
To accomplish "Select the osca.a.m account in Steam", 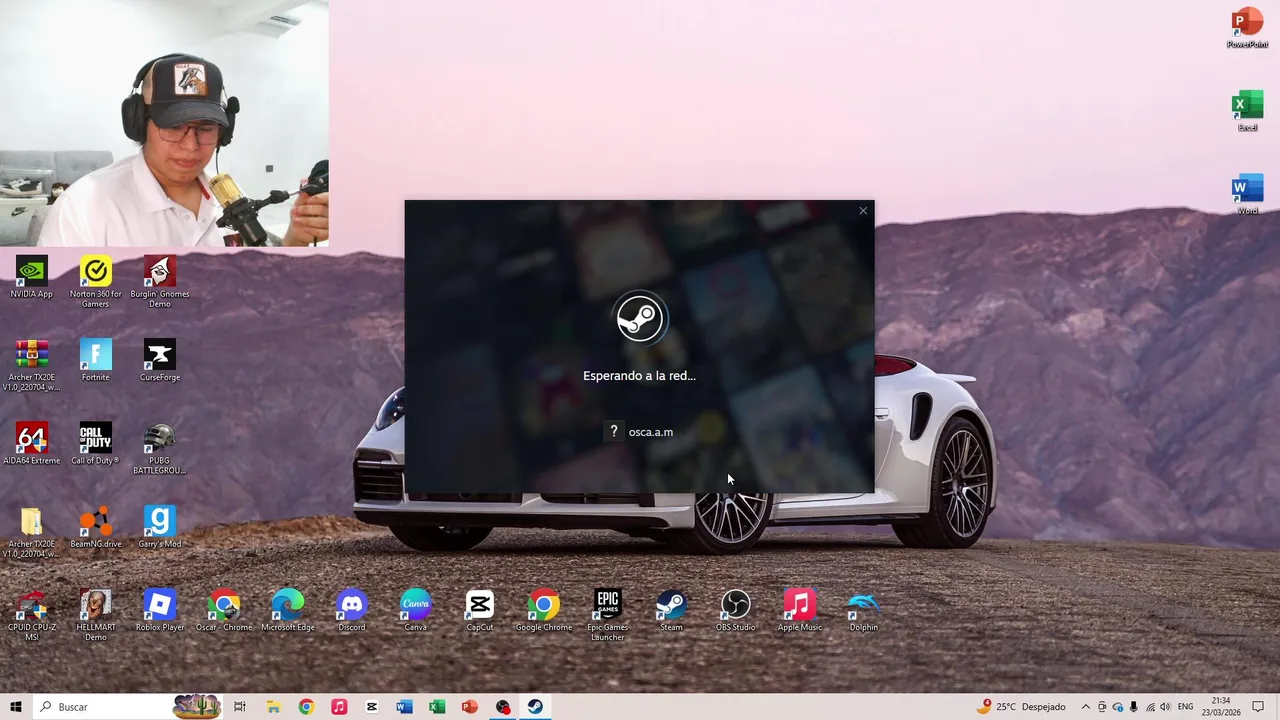I will pyautogui.click(x=640, y=432).
